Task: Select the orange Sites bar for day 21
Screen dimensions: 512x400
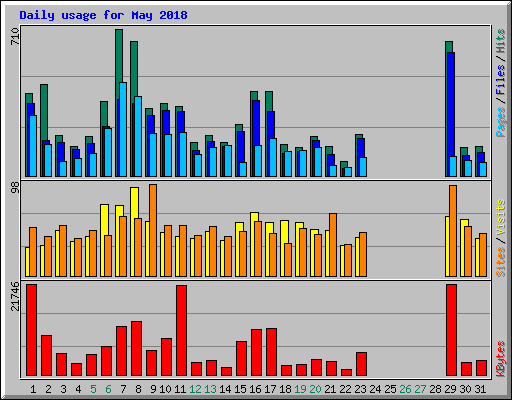Action: (x=333, y=245)
